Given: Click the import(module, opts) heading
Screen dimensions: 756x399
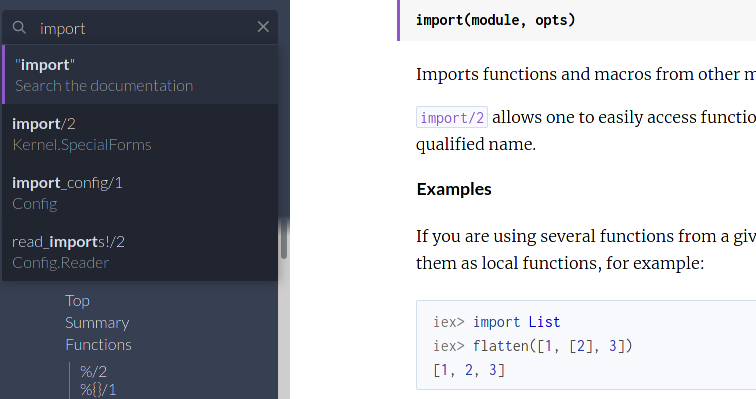Looking at the screenshot, I should [x=496, y=20].
